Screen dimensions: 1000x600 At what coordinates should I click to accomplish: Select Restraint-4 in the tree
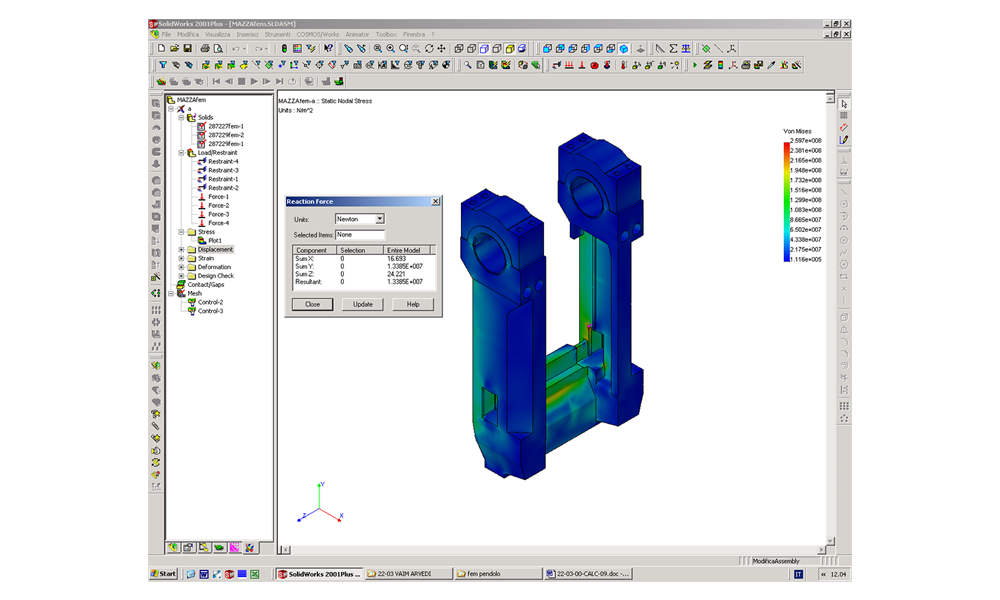pyautogui.click(x=223, y=161)
